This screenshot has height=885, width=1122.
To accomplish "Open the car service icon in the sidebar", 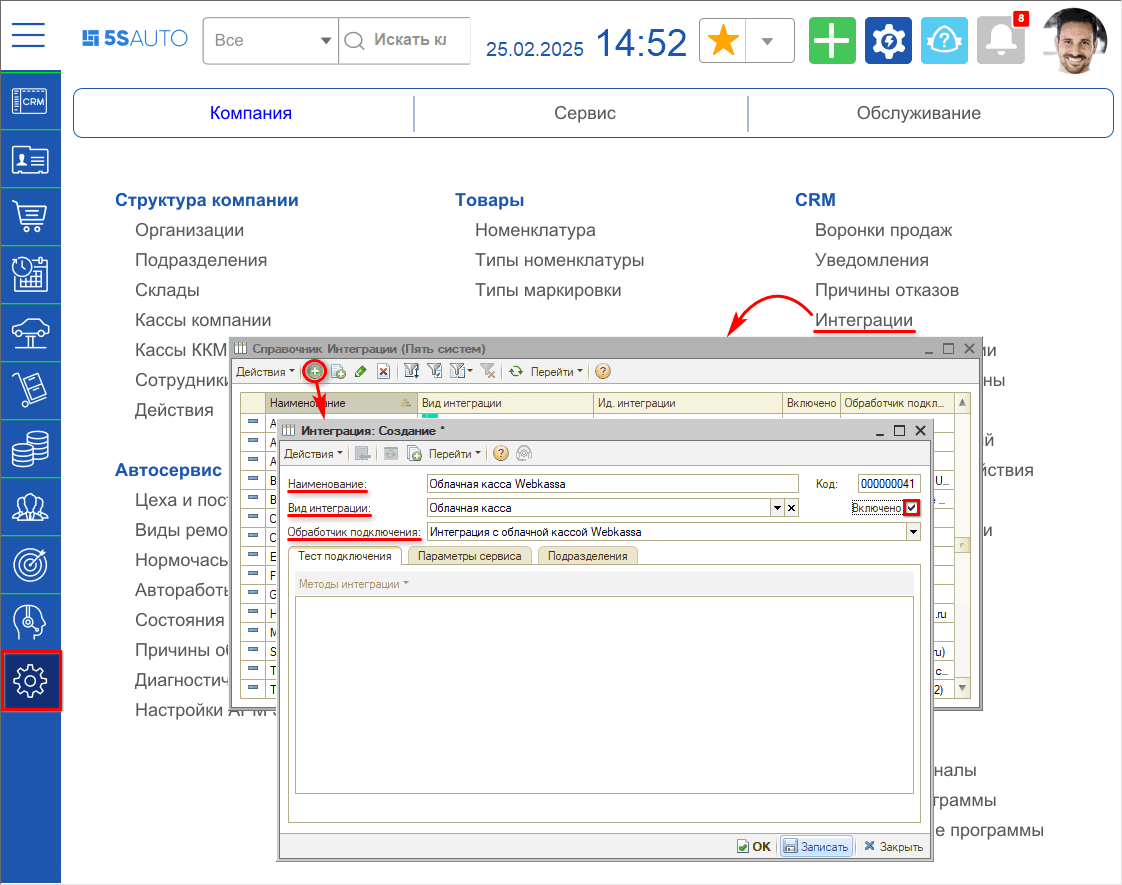I will pos(31,333).
